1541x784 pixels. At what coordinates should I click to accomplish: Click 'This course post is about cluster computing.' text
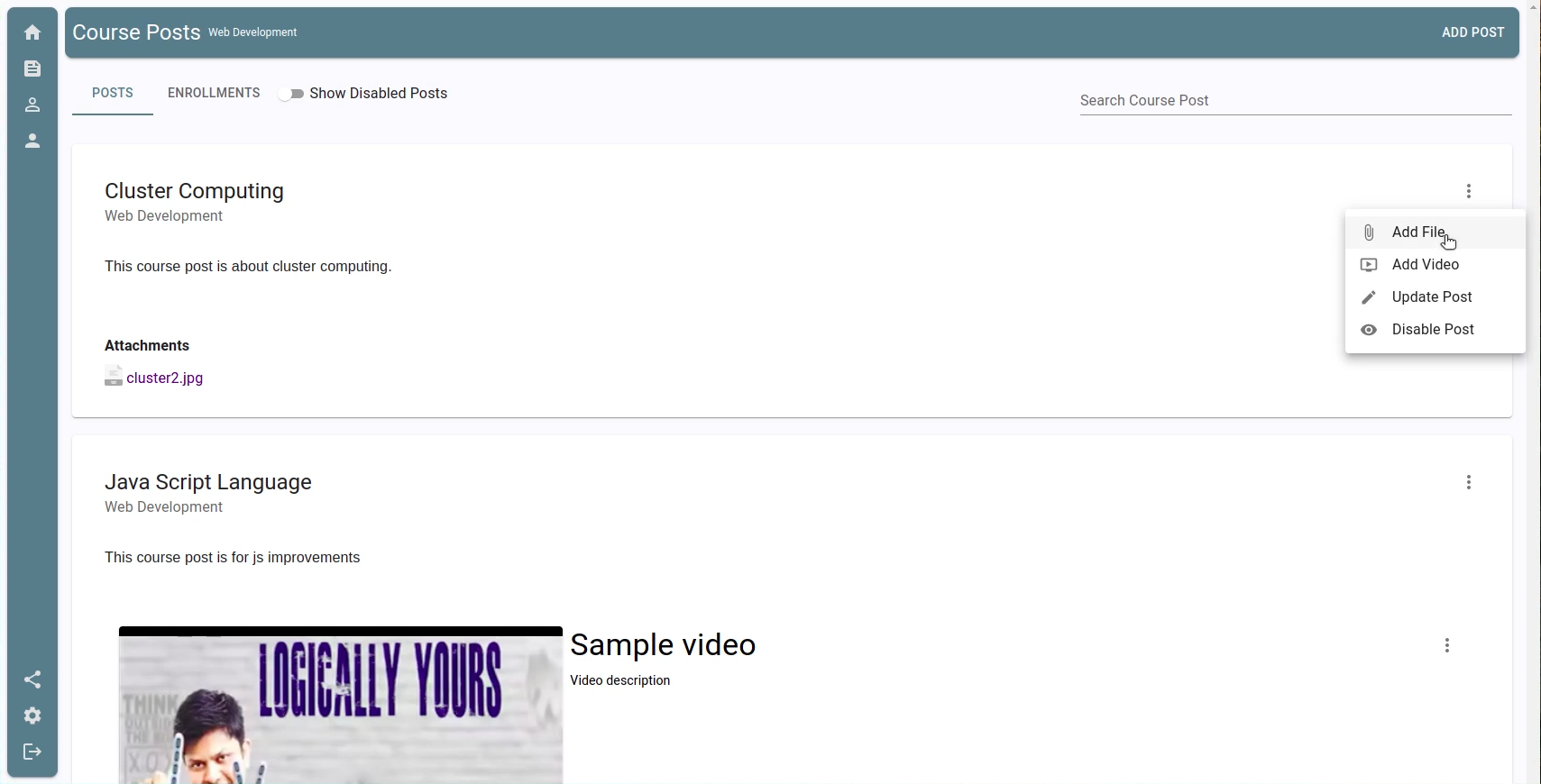click(248, 267)
